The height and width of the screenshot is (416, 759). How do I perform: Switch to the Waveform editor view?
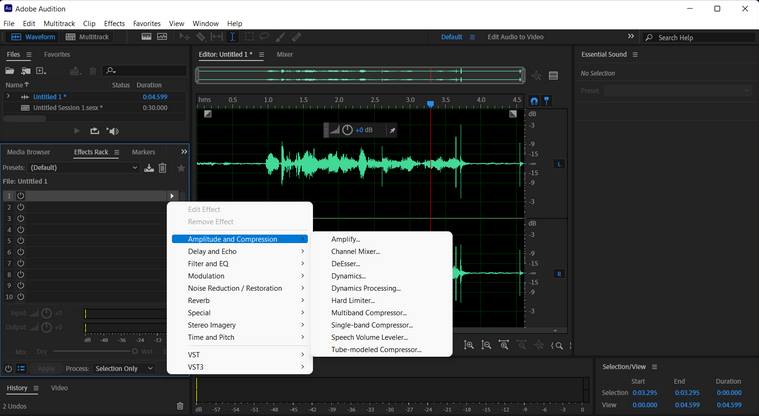(x=33, y=37)
